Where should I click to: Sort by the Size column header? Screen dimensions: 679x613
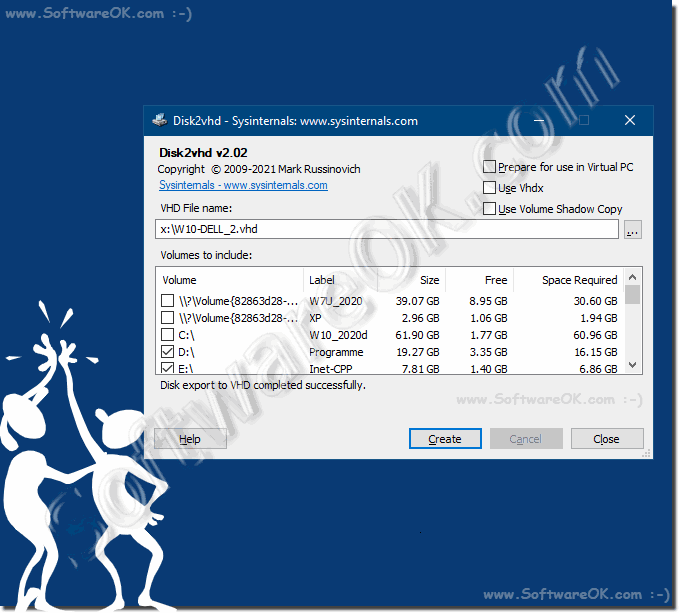tap(411, 280)
